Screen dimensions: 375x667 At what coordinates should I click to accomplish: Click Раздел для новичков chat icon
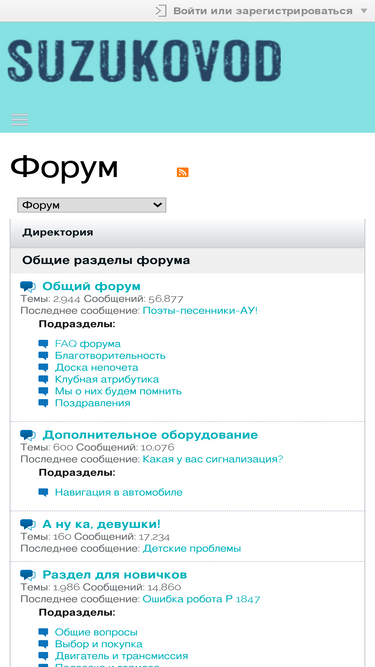pyautogui.click(x=28, y=576)
